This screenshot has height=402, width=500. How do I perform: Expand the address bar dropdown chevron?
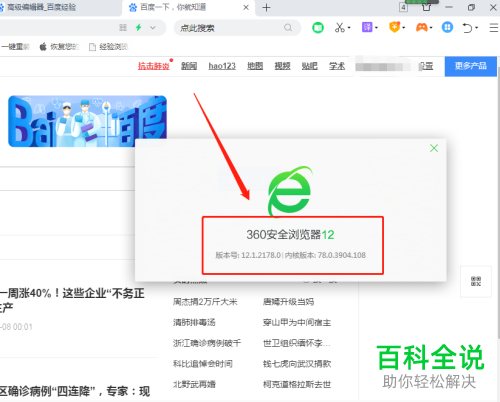click(x=153, y=28)
